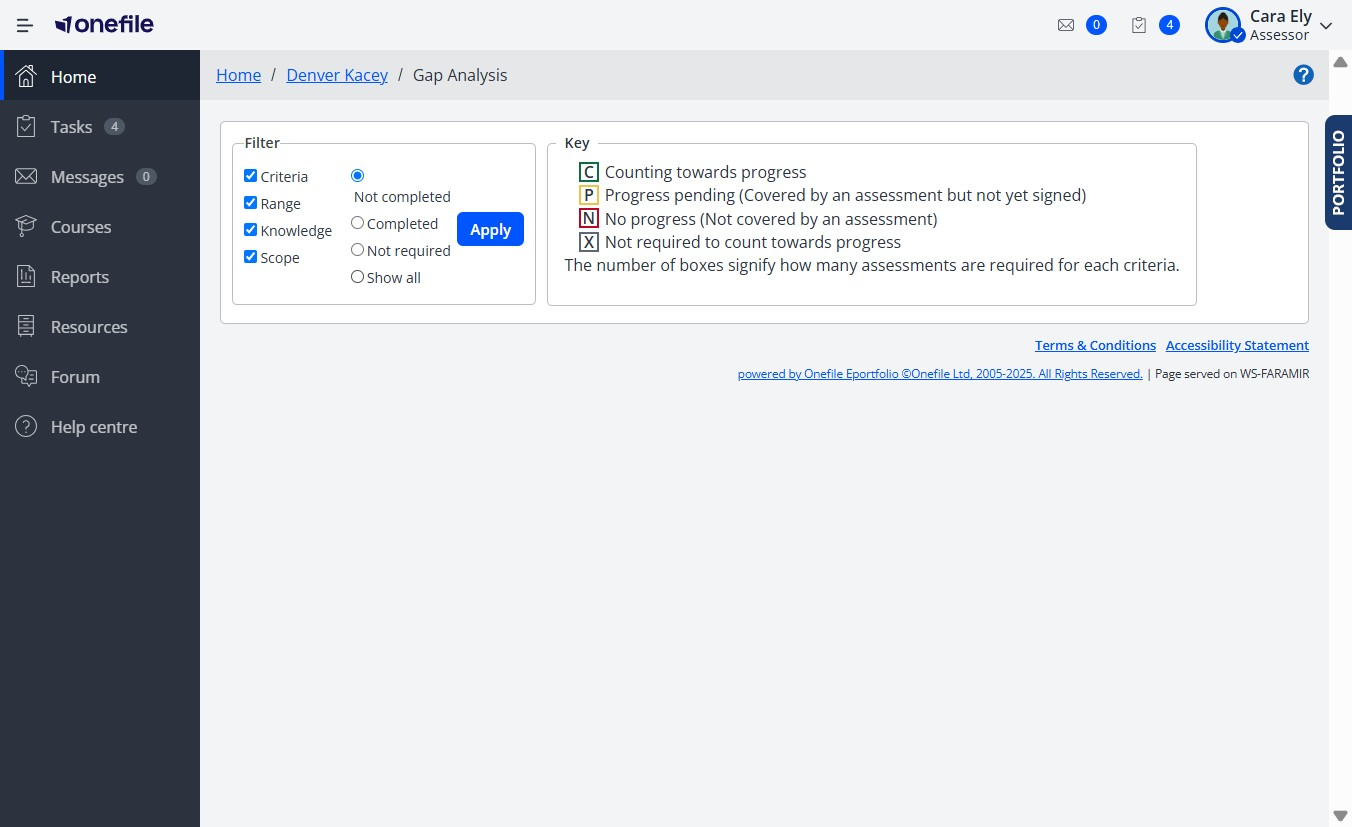Click the Courses graduation cap icon

tap(27, 226)
